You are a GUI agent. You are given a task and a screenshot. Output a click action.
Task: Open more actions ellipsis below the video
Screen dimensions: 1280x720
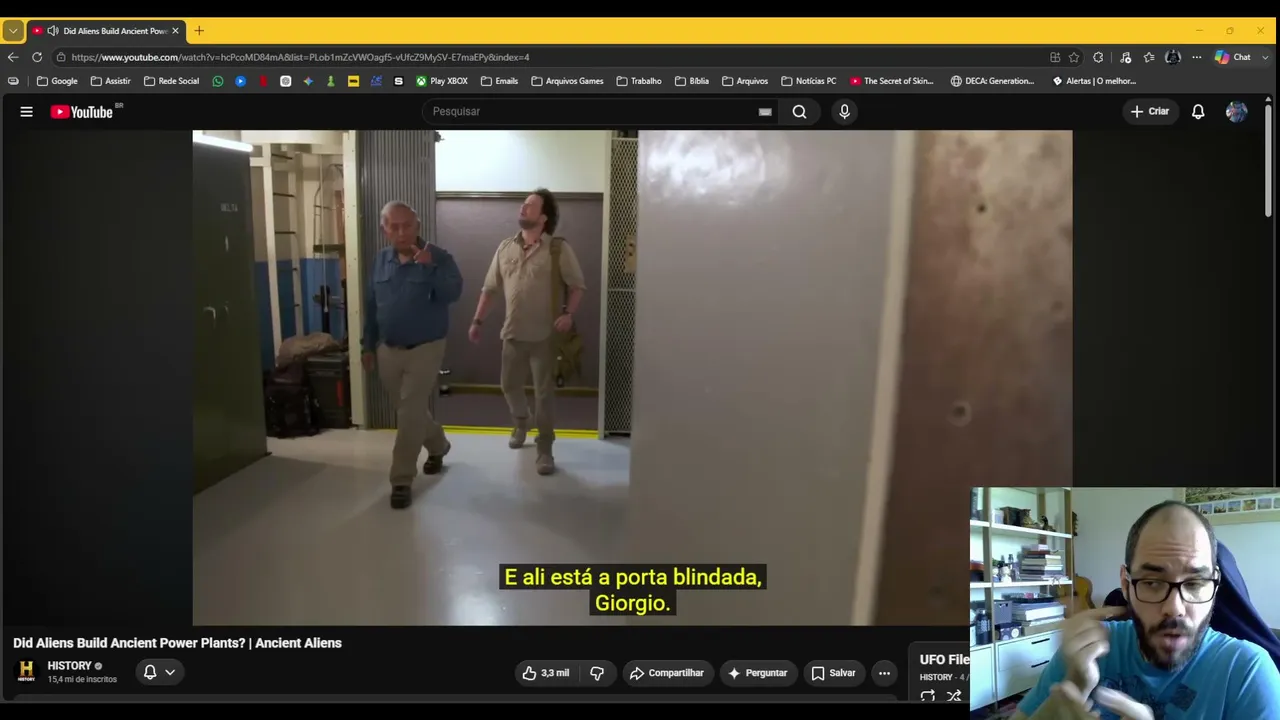pos(884,673)
